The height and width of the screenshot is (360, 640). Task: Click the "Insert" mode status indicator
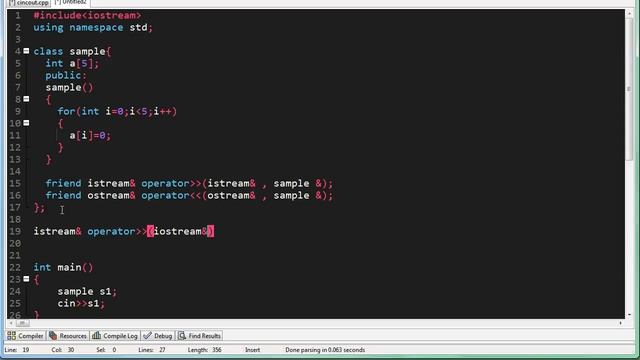click(252, 350)
